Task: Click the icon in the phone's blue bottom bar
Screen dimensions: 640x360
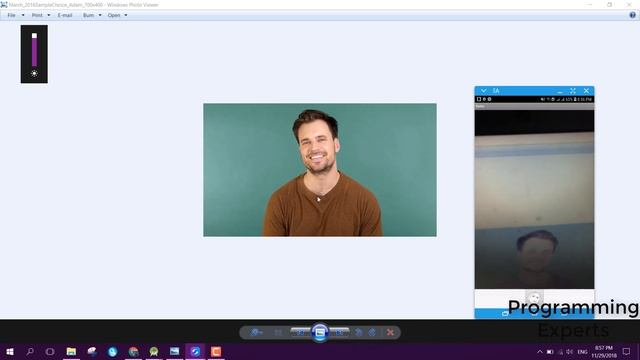Action: tap(505, 313)
